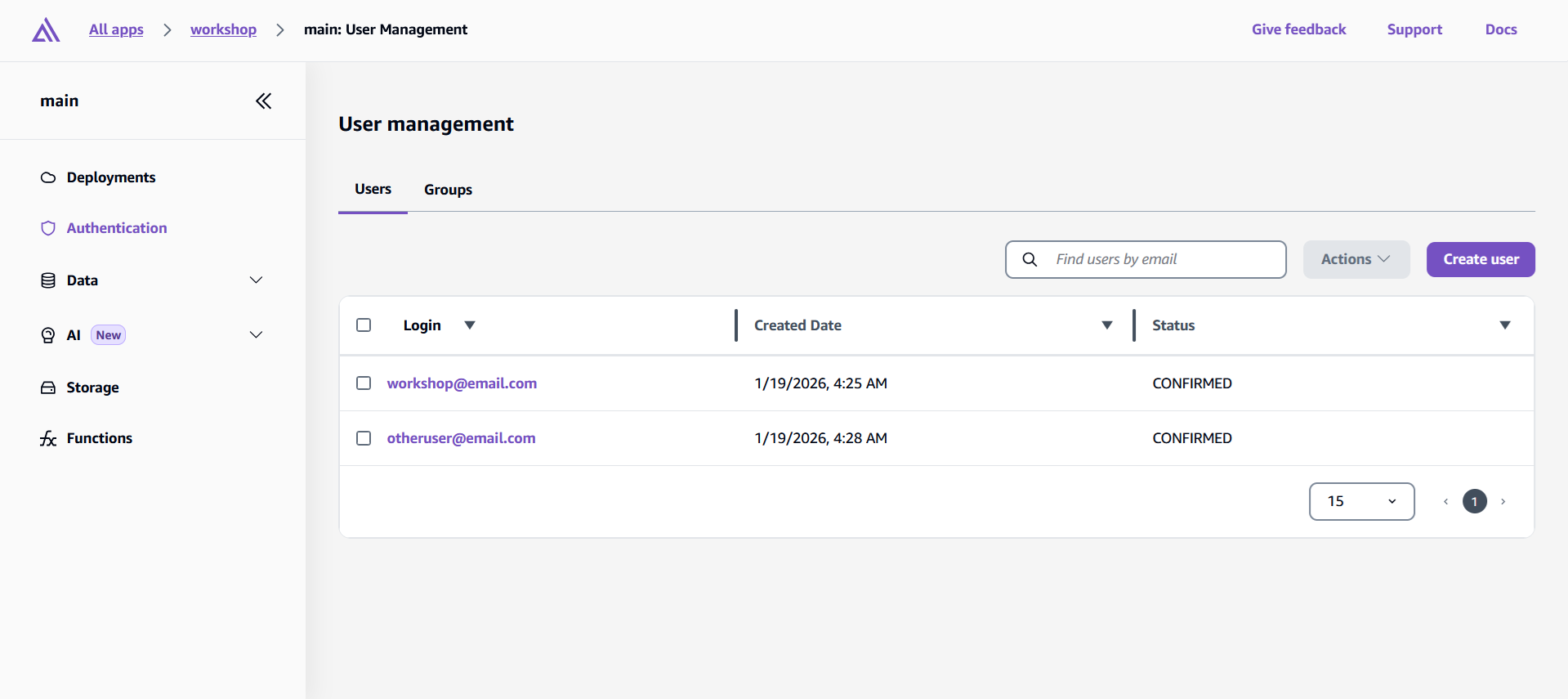1568x699 pixels.
Task: Click the main branch name in sidebar
Action: point(60,101)
